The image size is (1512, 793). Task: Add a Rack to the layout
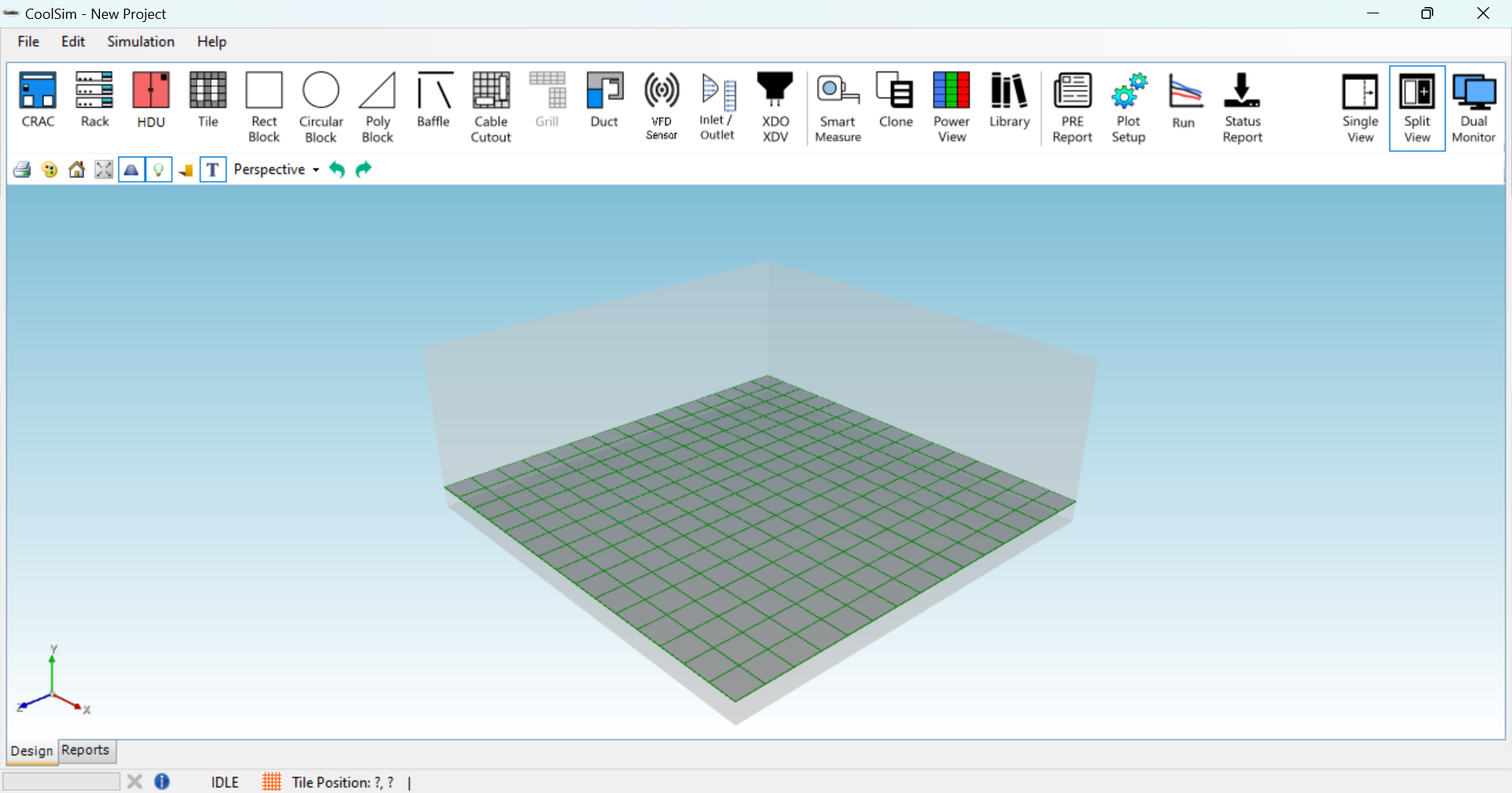94,102
